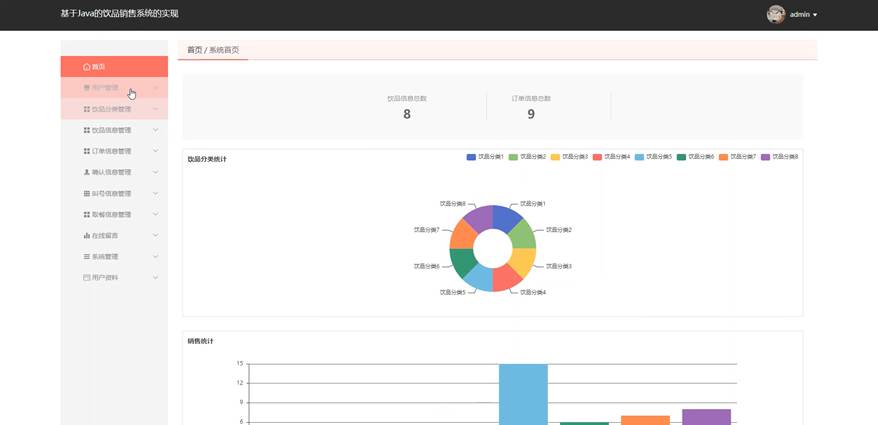The width and height of the screenshot is (878, 425).
Task: Click the list icon beside 系统管理
Action: pos(86,256)
